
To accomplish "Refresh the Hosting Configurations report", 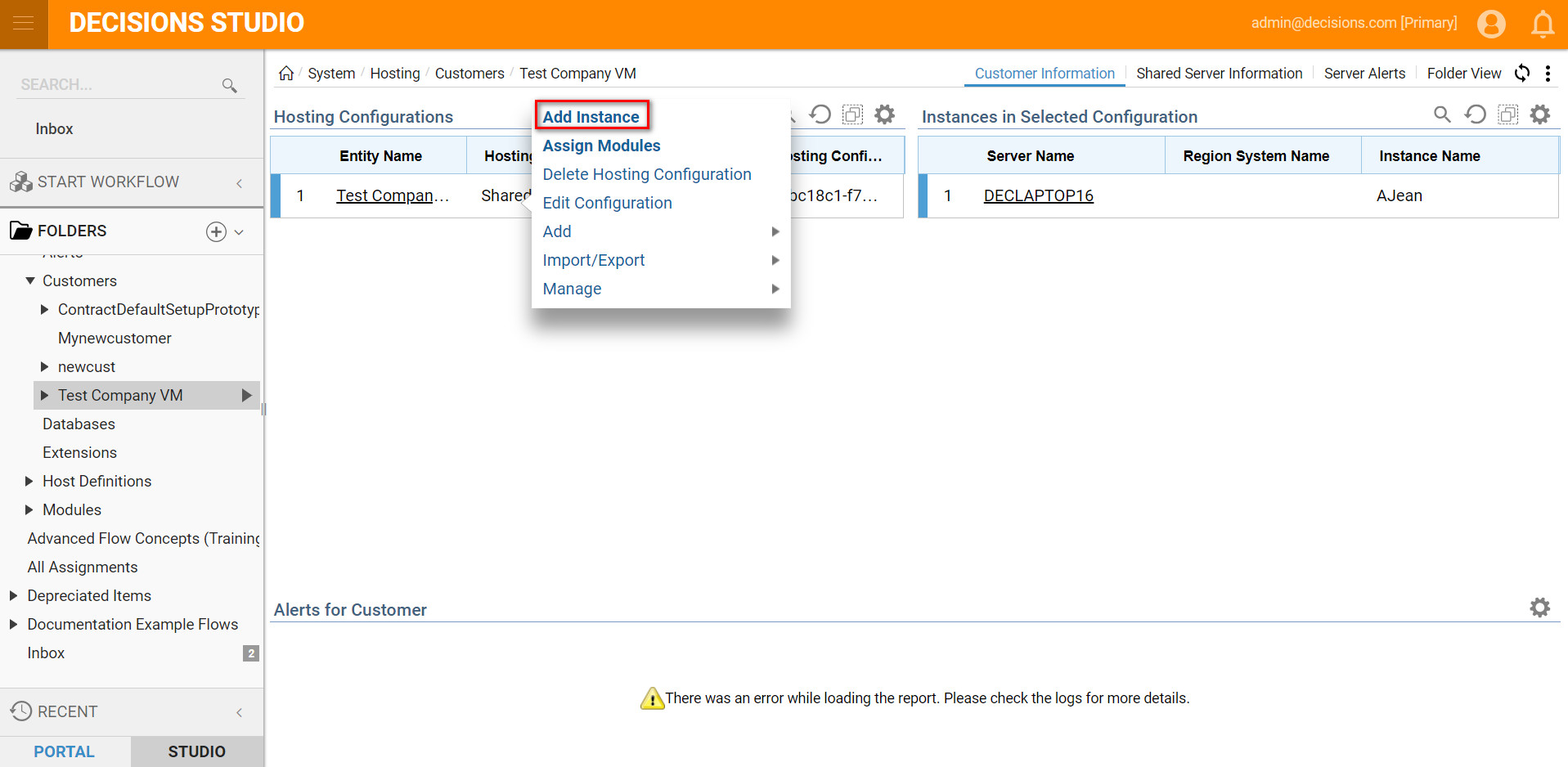I will click(x=820, y=114).
